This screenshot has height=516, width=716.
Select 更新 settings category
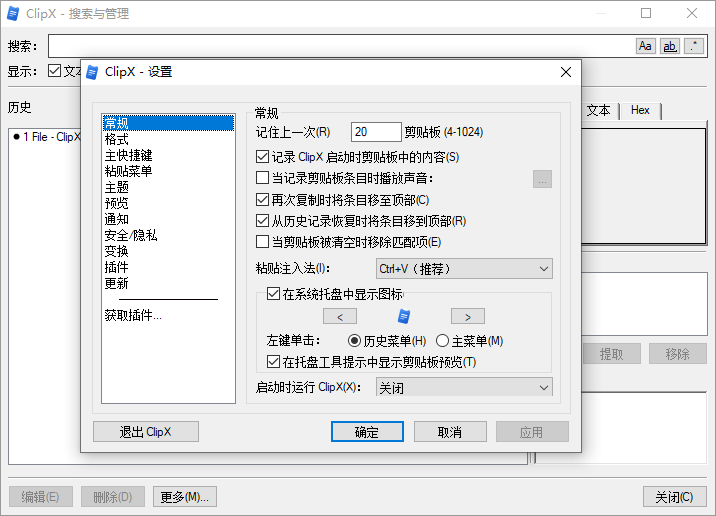point(168,284)
